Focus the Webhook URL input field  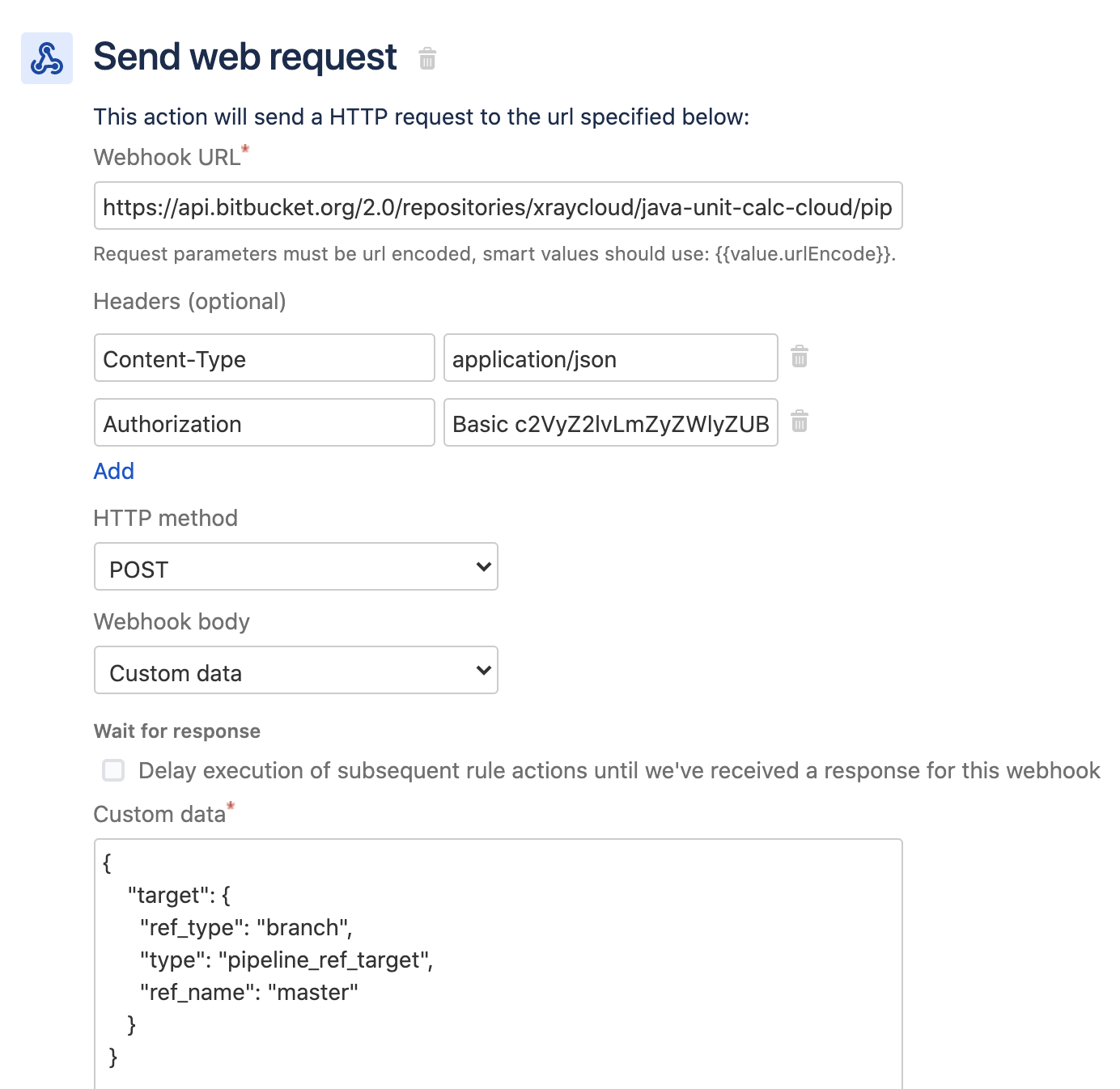click(x=498, y=206)
